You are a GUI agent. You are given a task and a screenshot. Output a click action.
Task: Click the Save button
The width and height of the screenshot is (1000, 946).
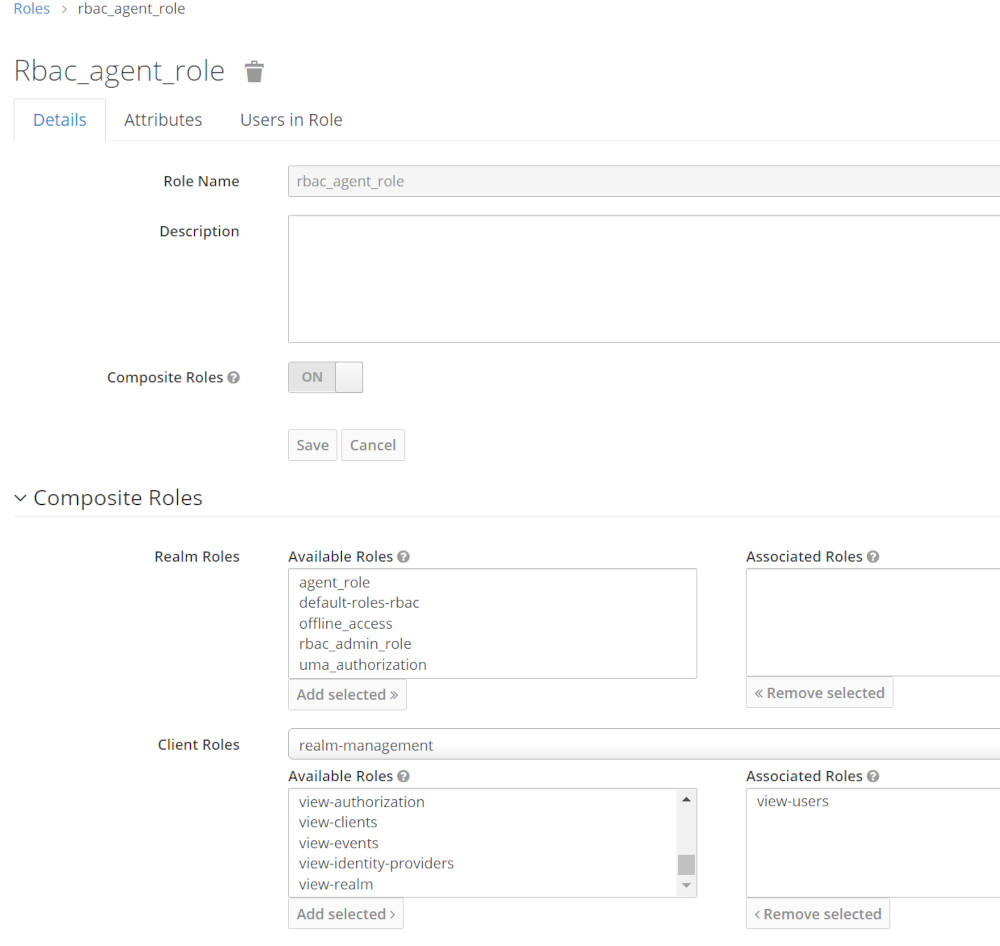tap(312, 445)
